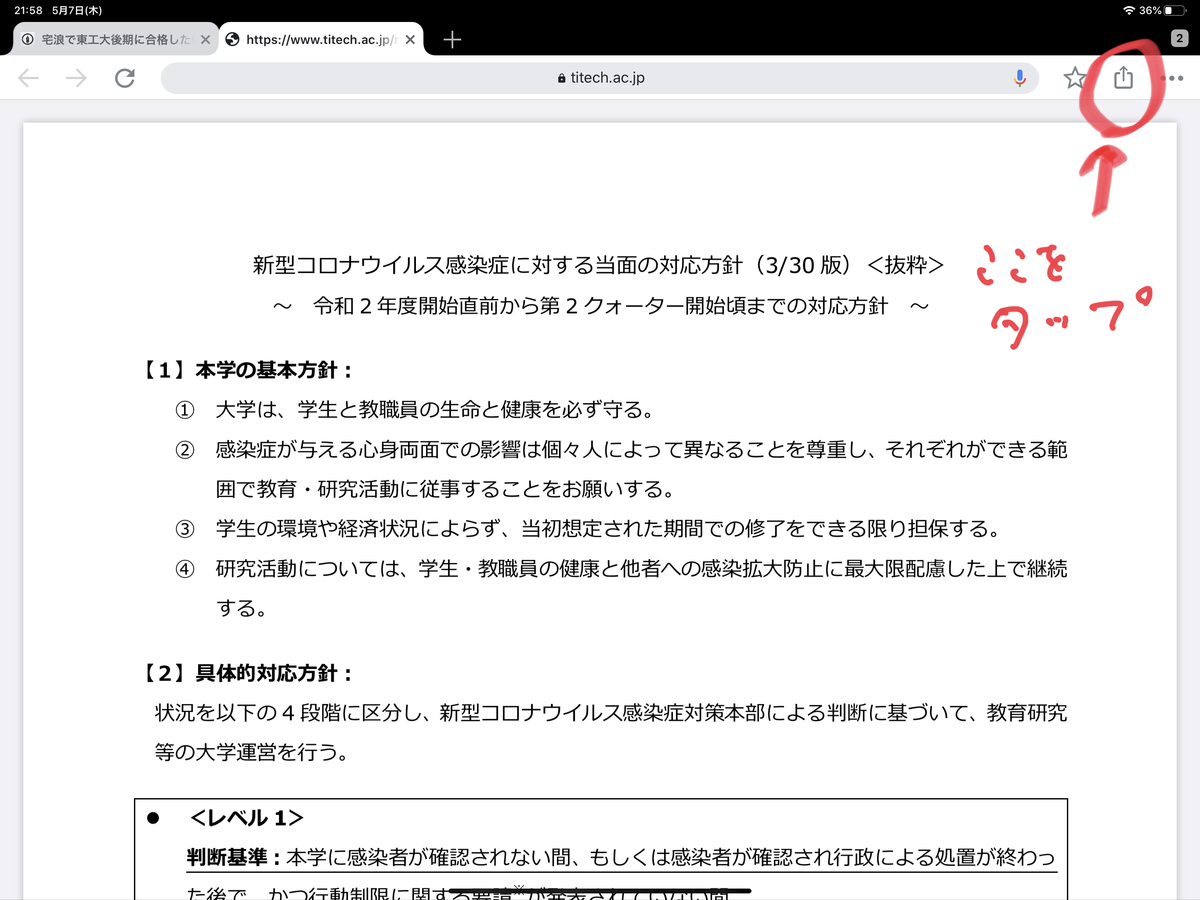1200x900 pixels.
Task: Tap the share icon in the toolbar
Action: click(1123, 77)
